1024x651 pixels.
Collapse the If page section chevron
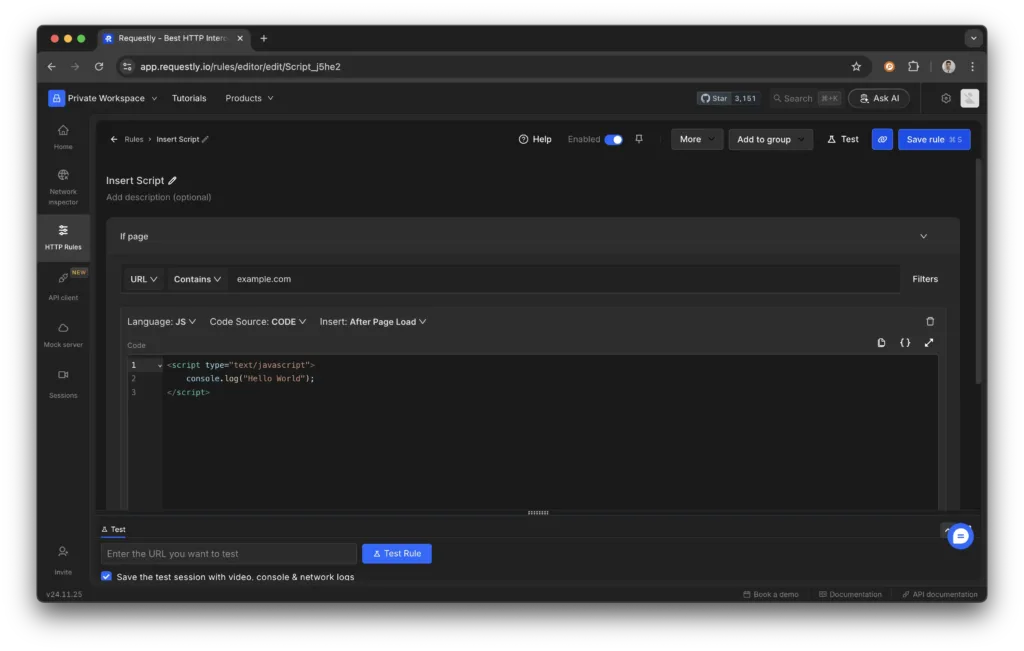[x=923, y=236]
